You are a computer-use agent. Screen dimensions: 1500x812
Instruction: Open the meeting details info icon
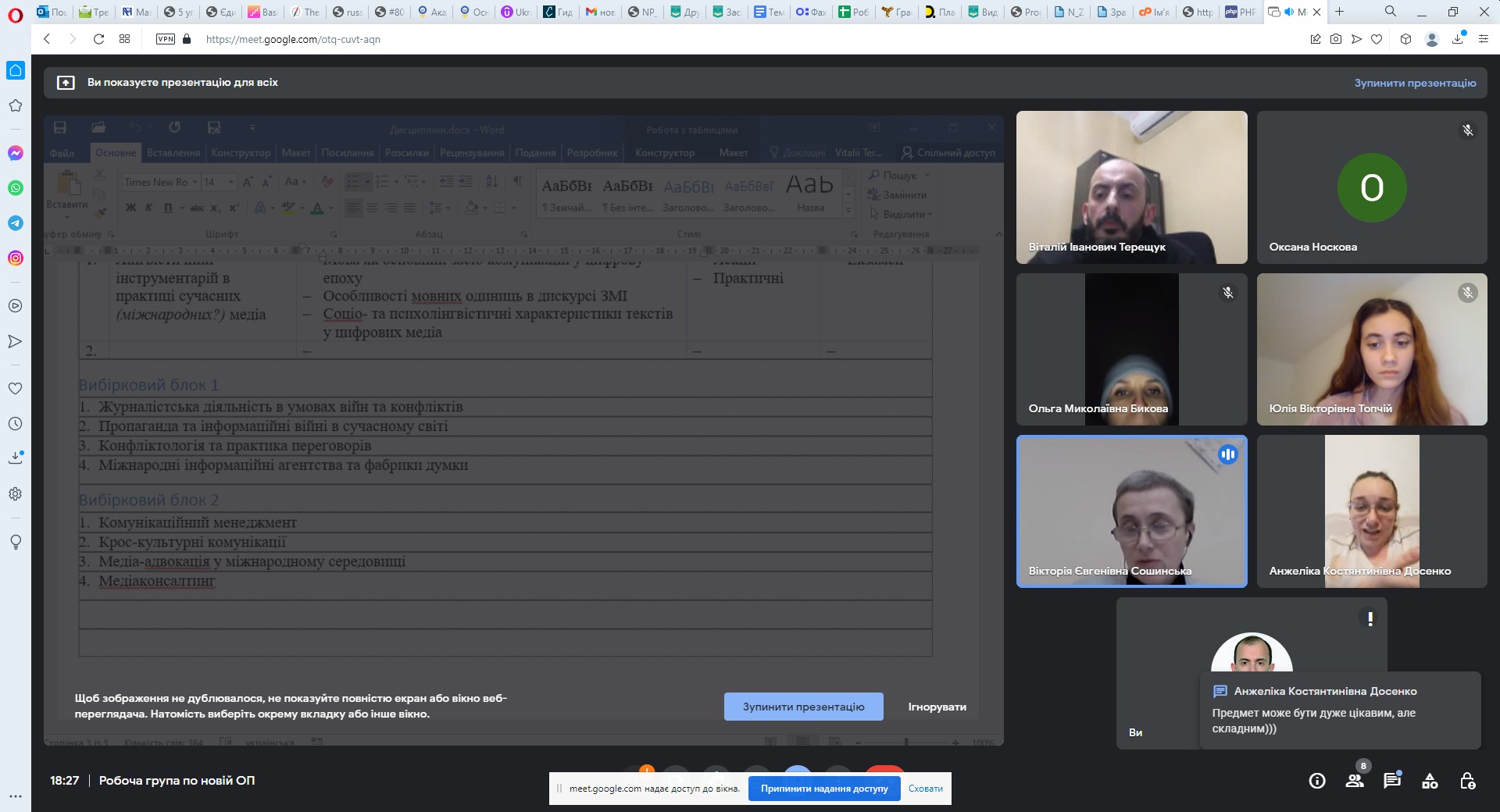1317,781
